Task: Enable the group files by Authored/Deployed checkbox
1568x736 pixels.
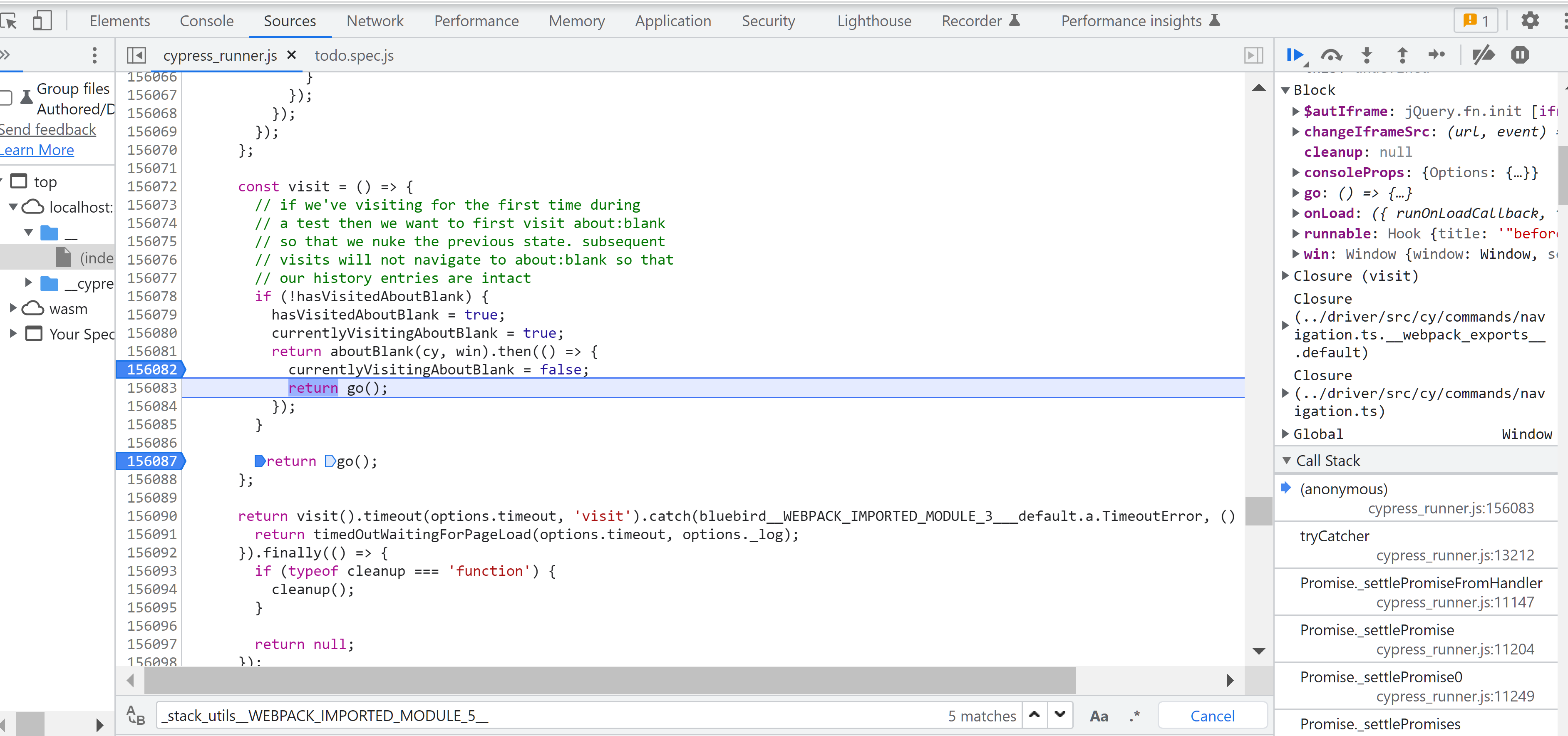Action: pyautogui.click(x=6, y=97)
